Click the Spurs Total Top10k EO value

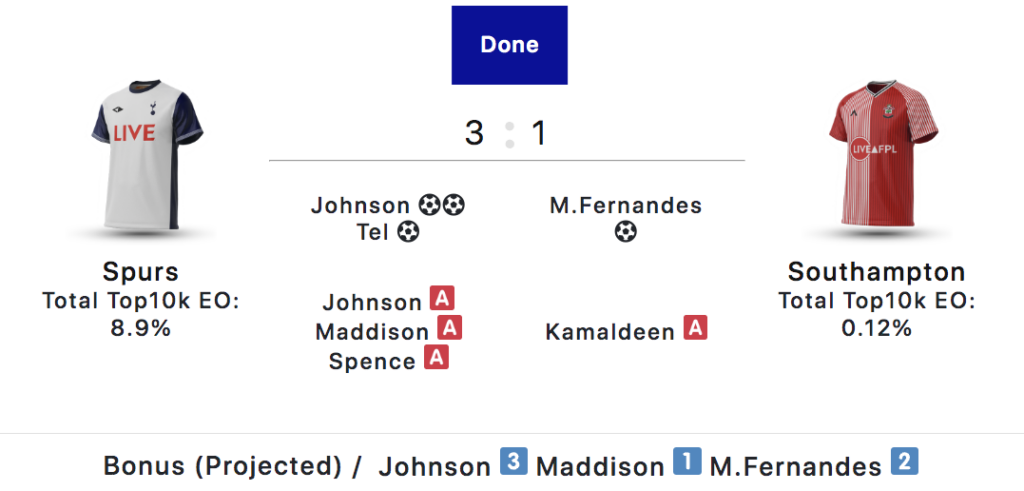141,328
